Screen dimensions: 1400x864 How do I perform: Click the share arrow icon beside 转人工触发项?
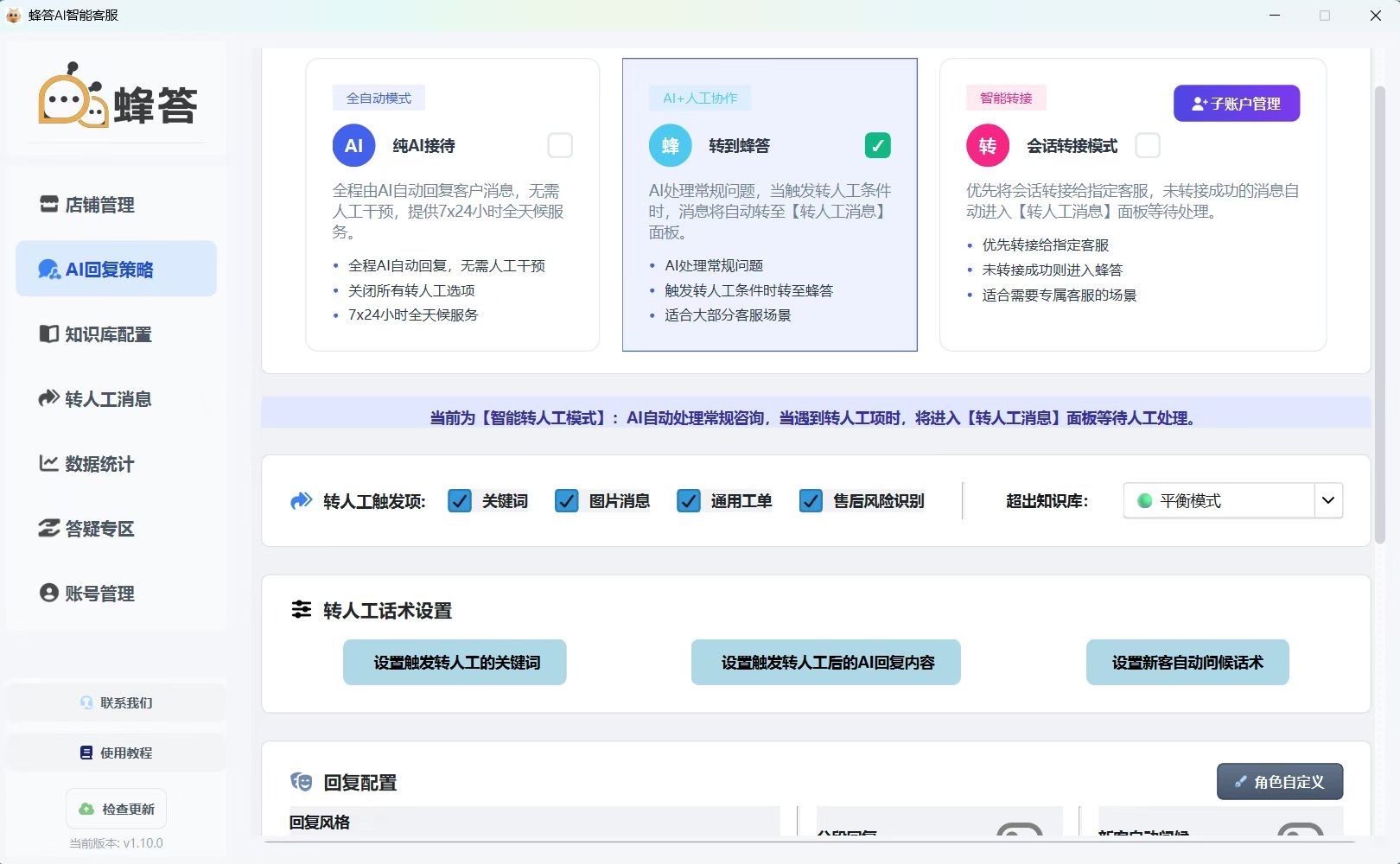(301, 501)
